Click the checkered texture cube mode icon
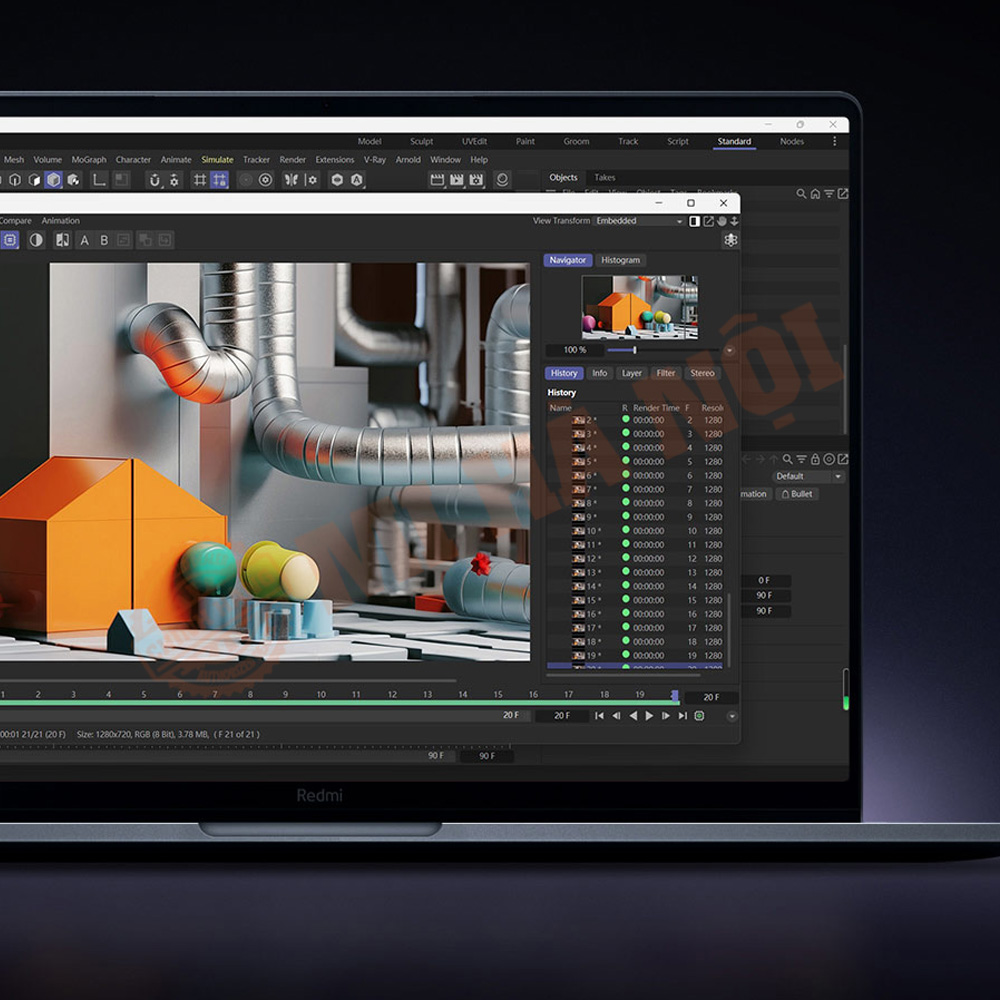The width and height of the screenshot is (1000, 1000). 73,180
